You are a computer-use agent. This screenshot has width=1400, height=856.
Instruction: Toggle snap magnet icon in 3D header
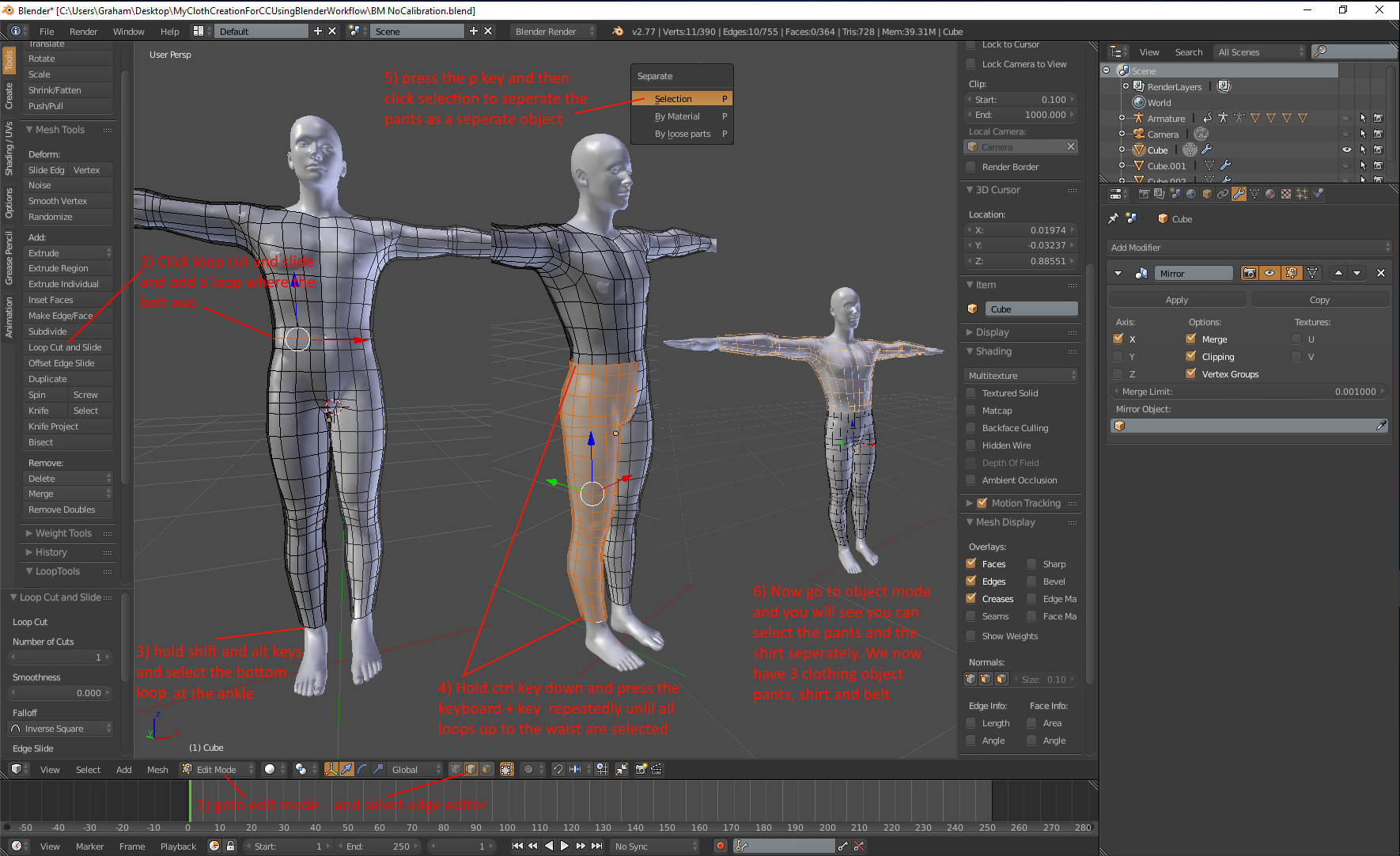(558, 769)
